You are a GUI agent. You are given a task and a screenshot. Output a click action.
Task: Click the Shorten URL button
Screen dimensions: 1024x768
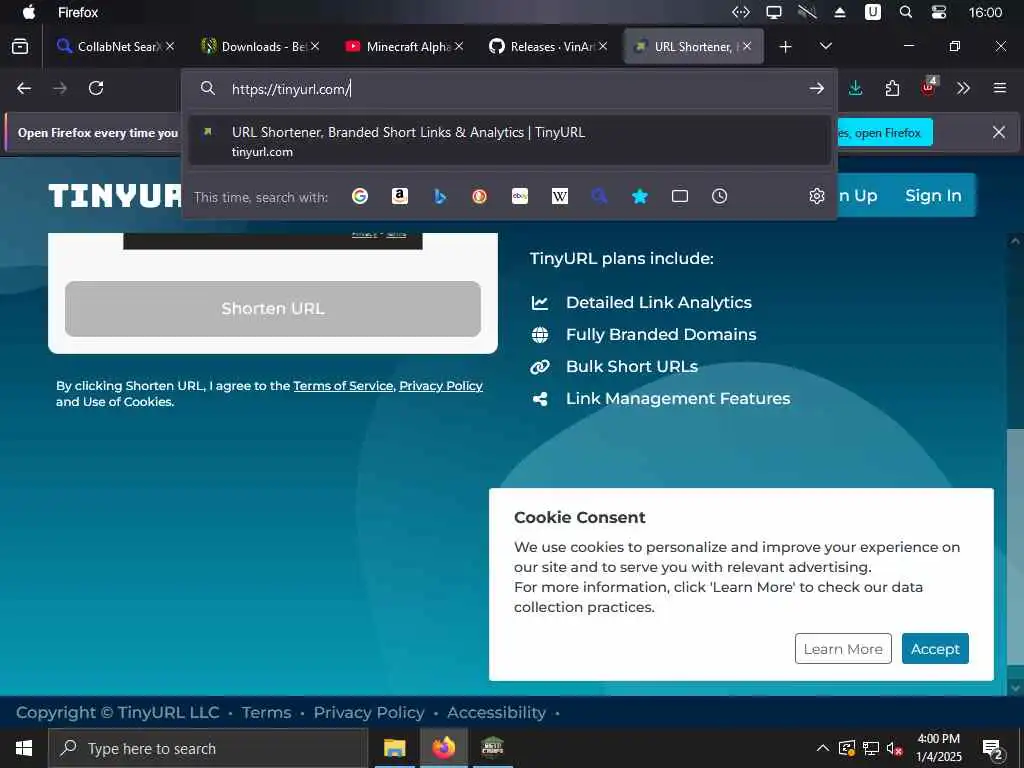pos(273,309)
